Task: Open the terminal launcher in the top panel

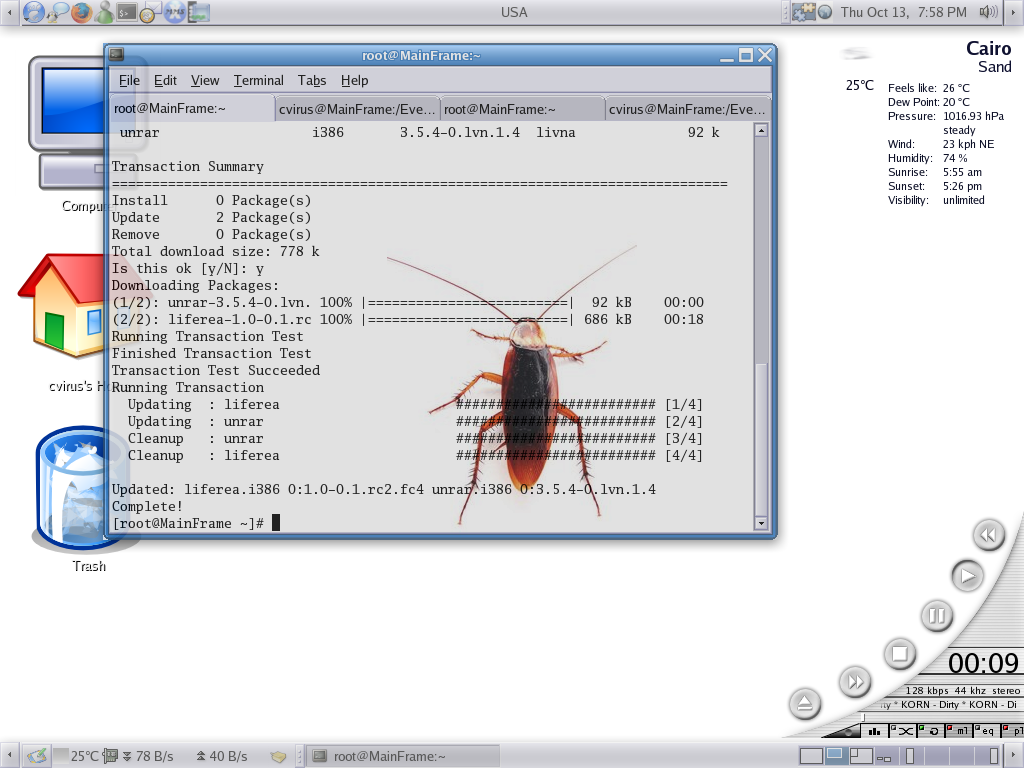Action: tap(126, 12)
